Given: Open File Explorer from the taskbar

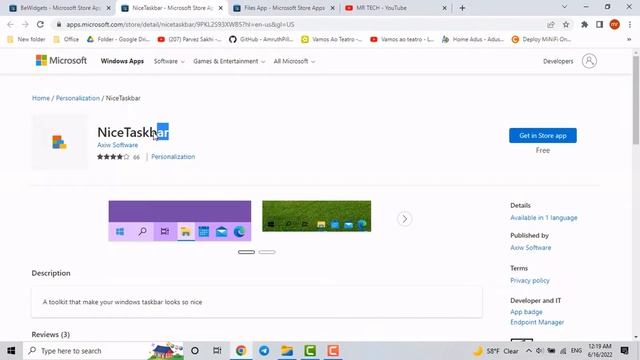Looking at the screenshot, I should [x=287, y=351].
